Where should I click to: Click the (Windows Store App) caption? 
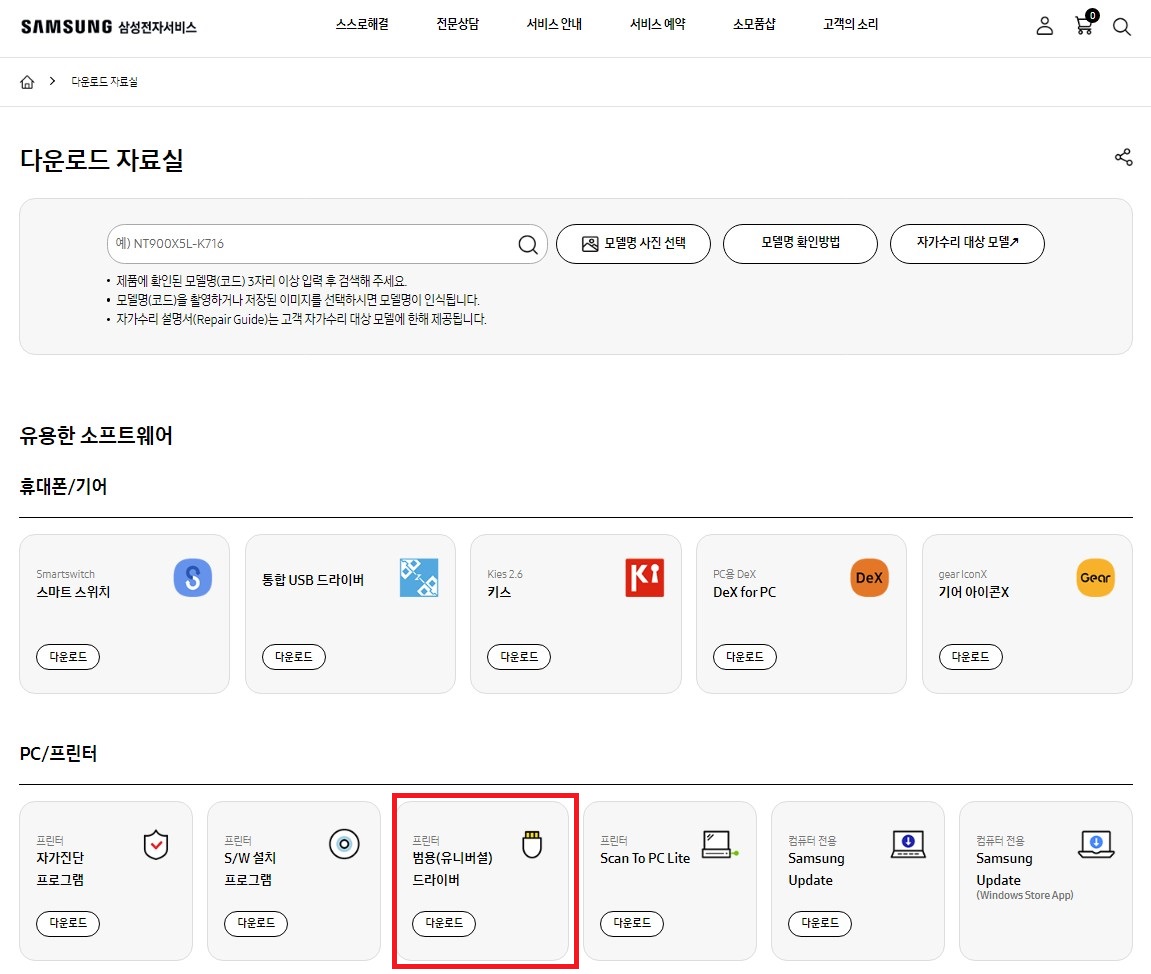pyautogui.click(x=1024, y=895)
